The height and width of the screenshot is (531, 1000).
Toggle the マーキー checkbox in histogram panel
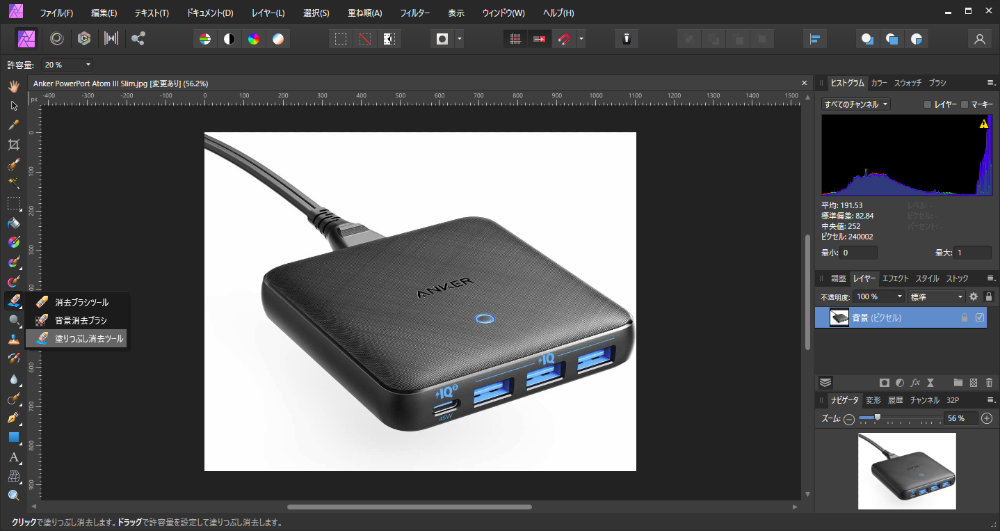click(x=964, y=105)
